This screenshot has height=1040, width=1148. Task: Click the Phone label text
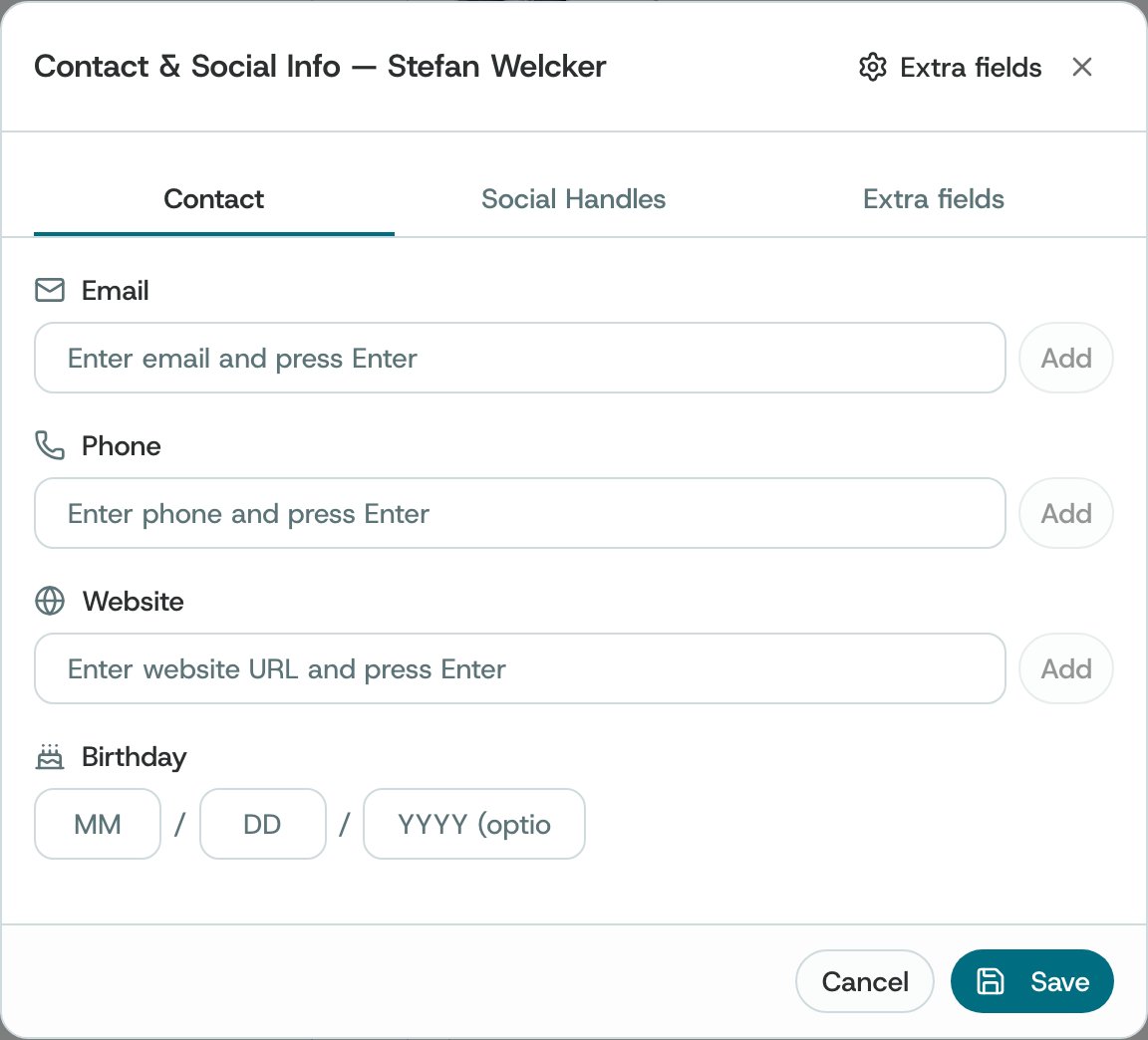121,445
